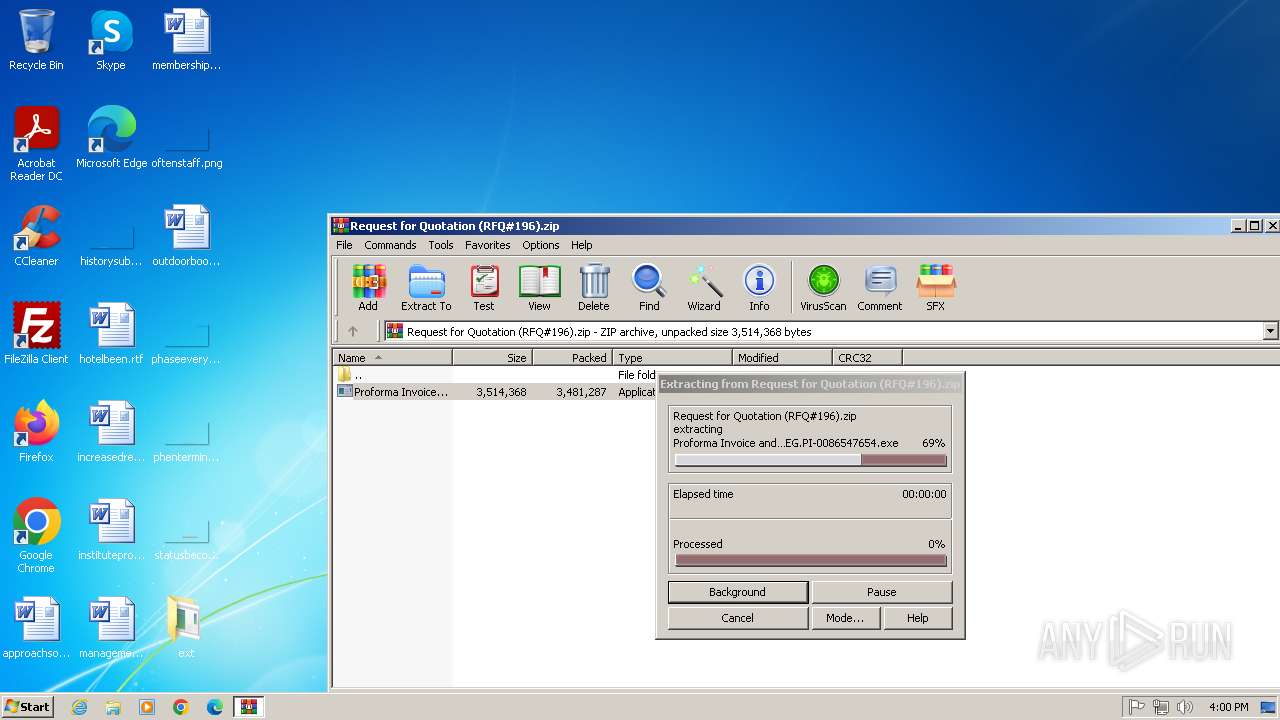
Task: Open Edge from the taskbar
Action: [x=215, y=707]
